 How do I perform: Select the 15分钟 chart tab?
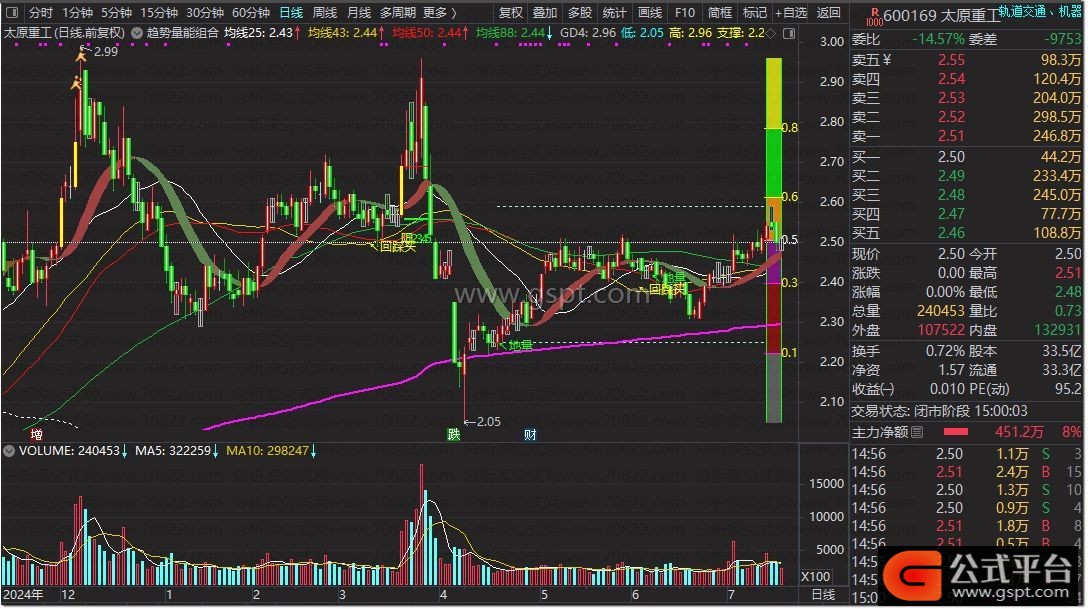pos(159,13)
